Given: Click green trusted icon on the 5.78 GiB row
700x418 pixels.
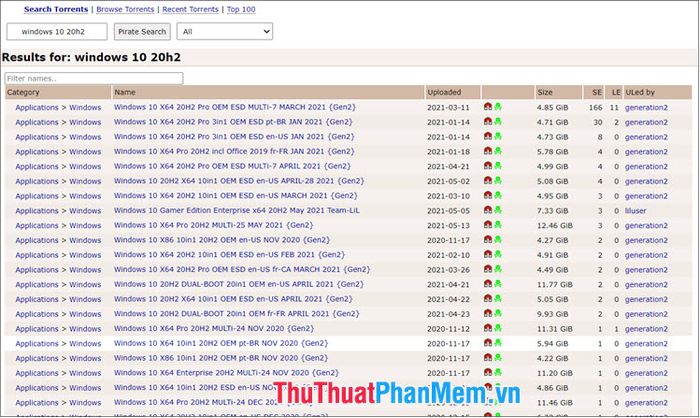Looking at the screenshot, I should coord(498,151).
